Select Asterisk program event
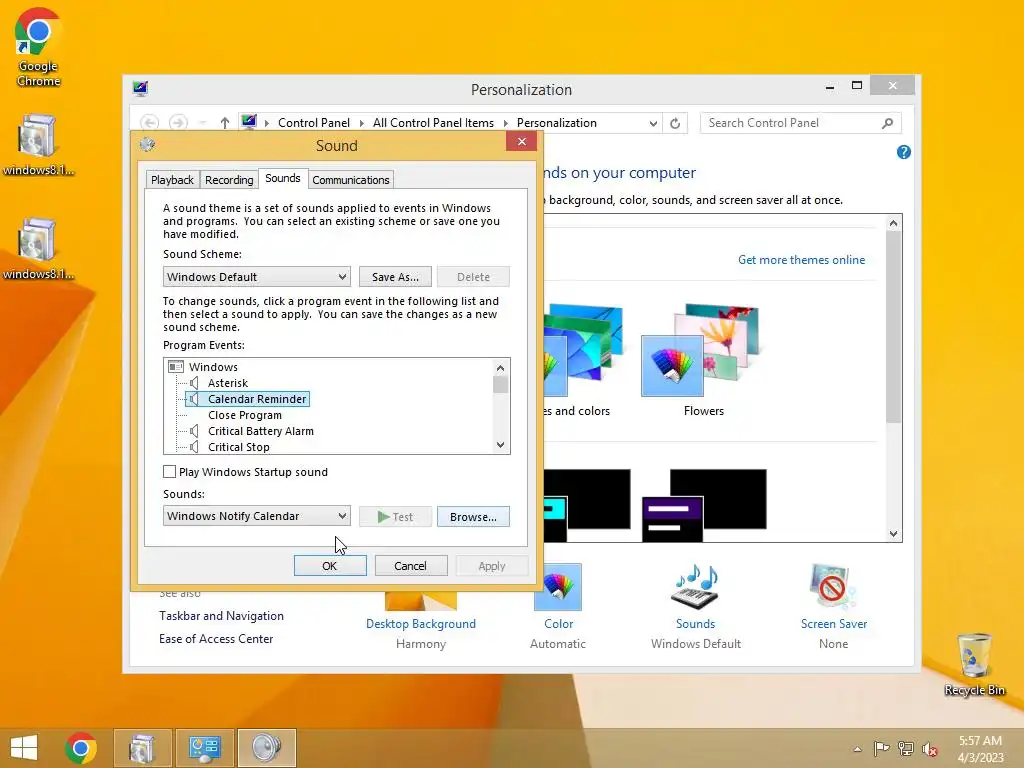This screenshot has width=1024, height=768. 228,383
